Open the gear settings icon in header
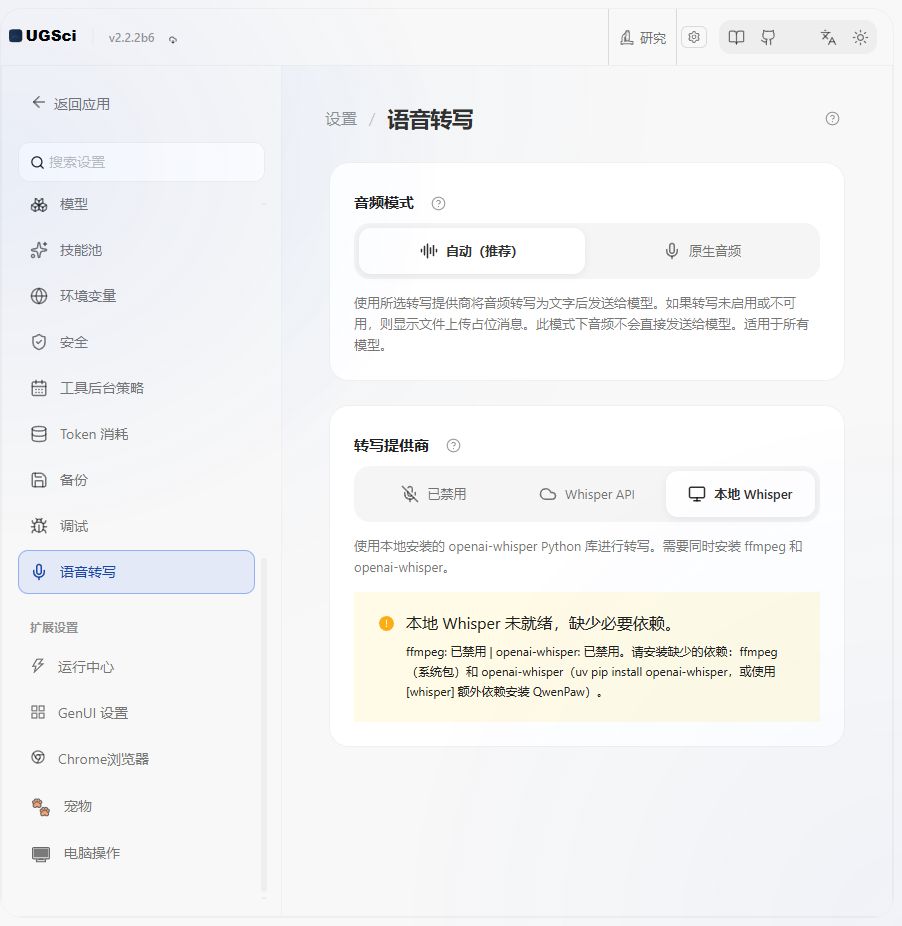Image resolution: width=902 pixels, height=926 pixels. pos(694,37)
